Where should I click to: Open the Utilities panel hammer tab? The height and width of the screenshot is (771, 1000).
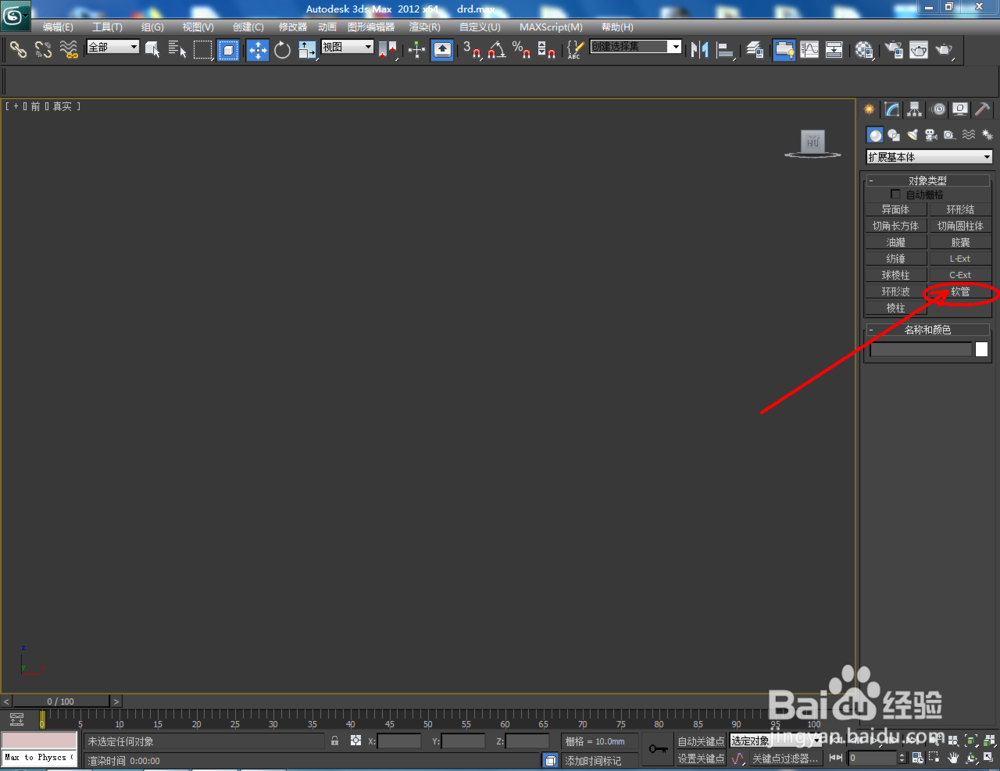click(983, 110)
